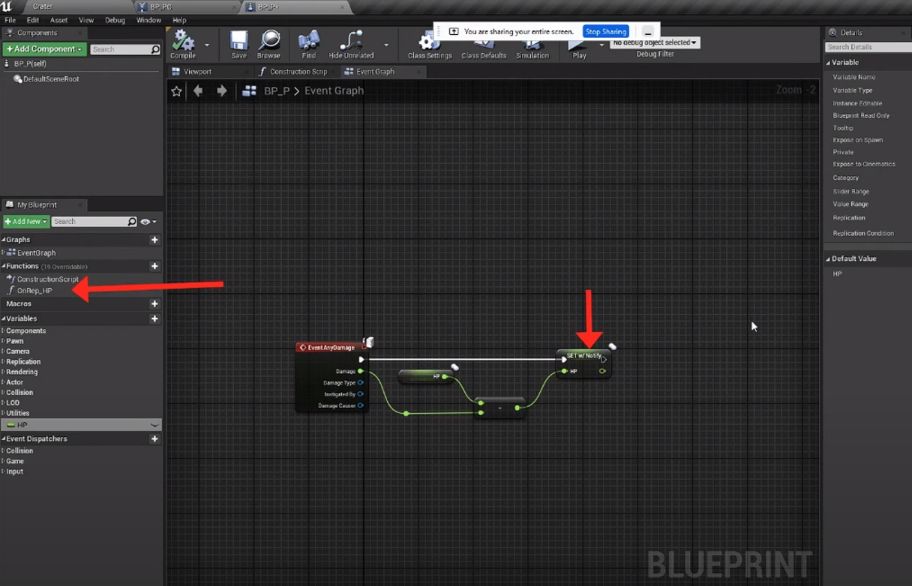Go back with the graph left arrow
Viewport: 912px width, 586px height.
[x=198, y=91]
